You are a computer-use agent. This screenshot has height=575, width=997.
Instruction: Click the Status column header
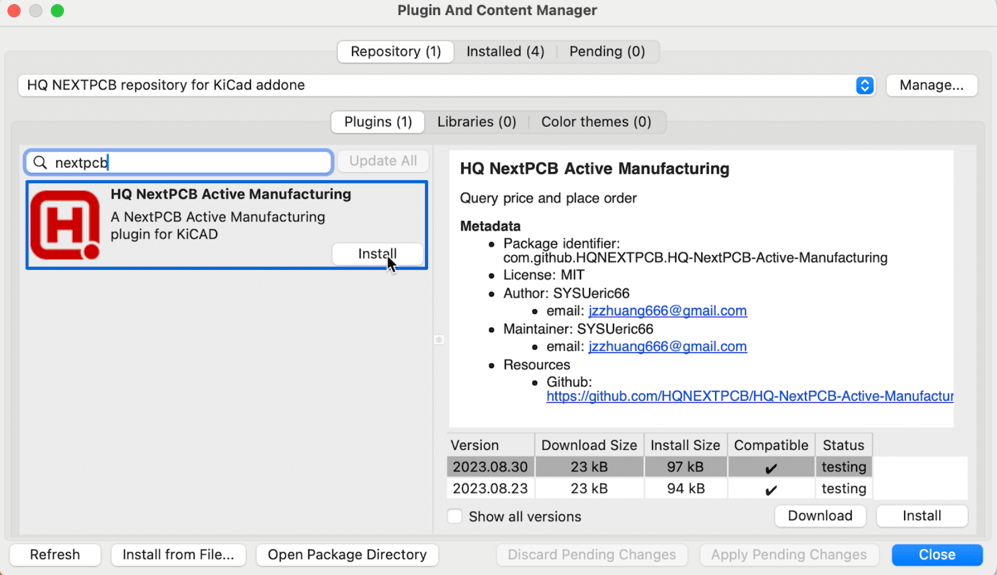coord(844,445)
